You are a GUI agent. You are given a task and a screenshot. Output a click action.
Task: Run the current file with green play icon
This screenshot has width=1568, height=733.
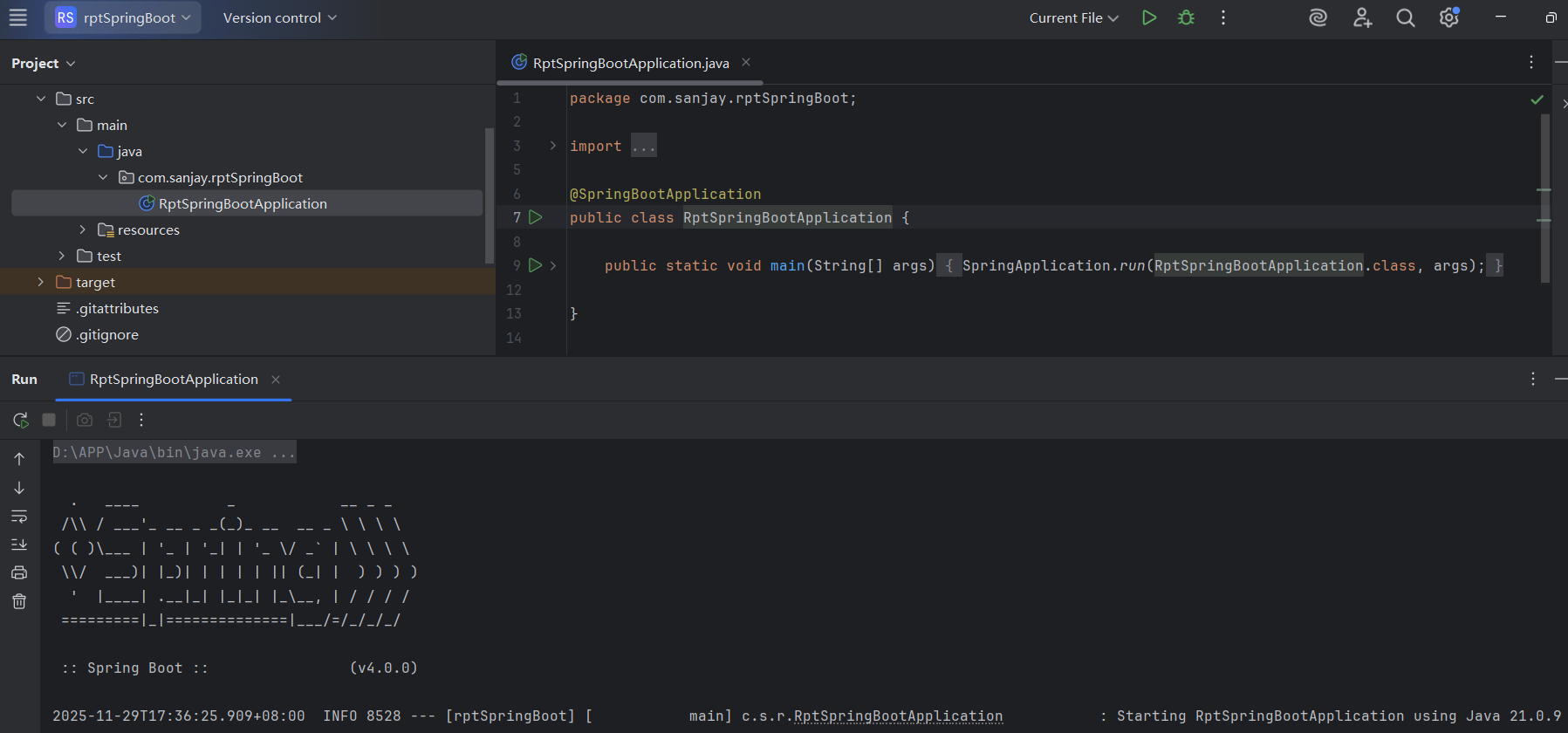1149,17
